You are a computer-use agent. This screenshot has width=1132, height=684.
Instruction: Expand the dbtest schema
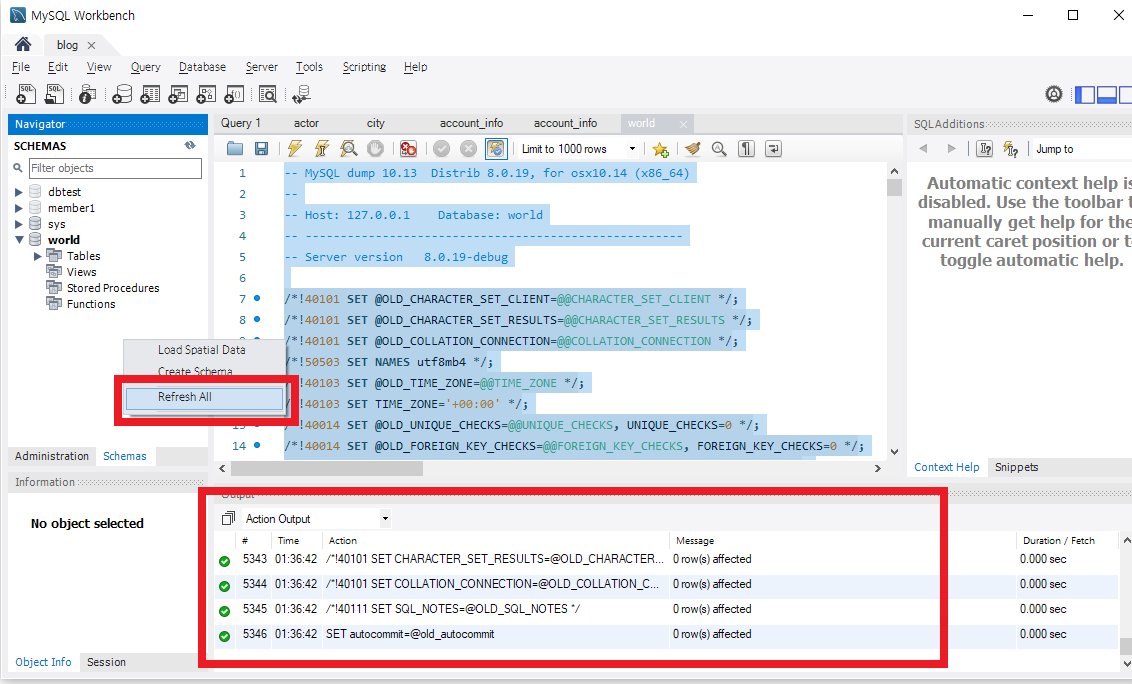point(19,192)
